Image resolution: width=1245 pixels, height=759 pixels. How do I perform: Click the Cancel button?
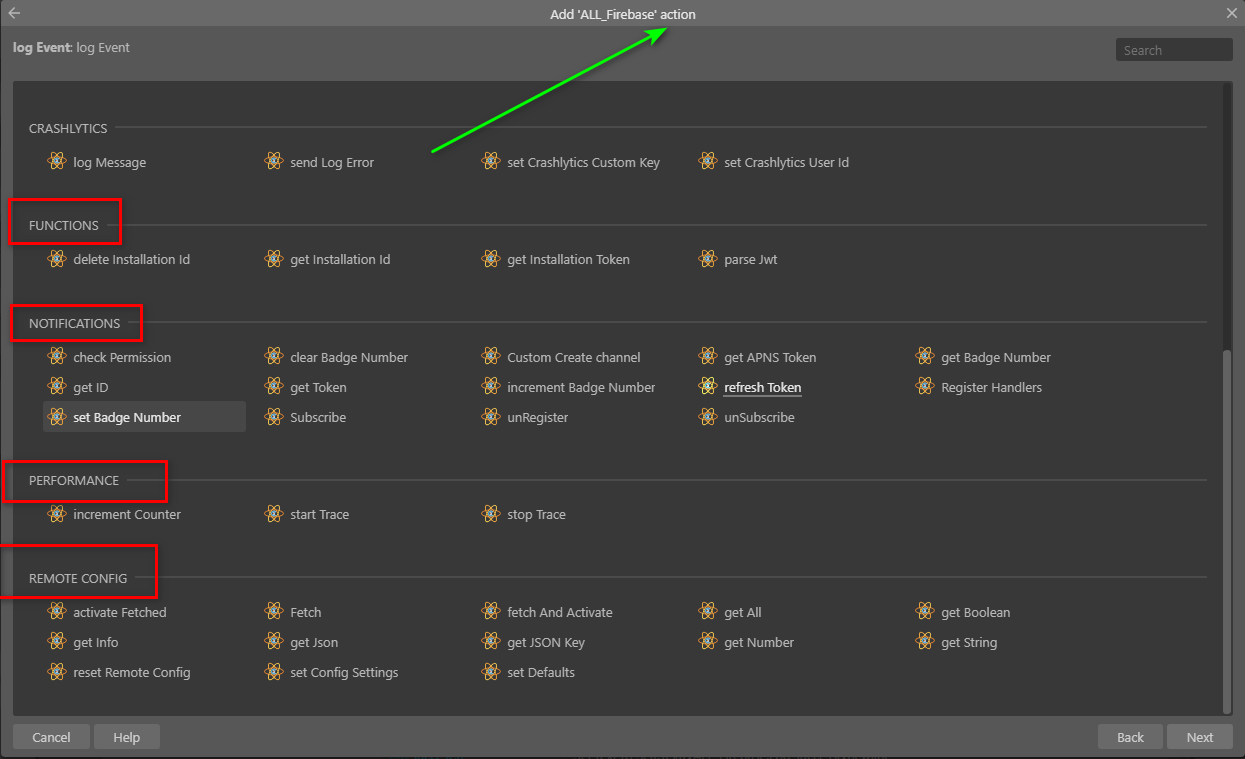coord(51,737)
